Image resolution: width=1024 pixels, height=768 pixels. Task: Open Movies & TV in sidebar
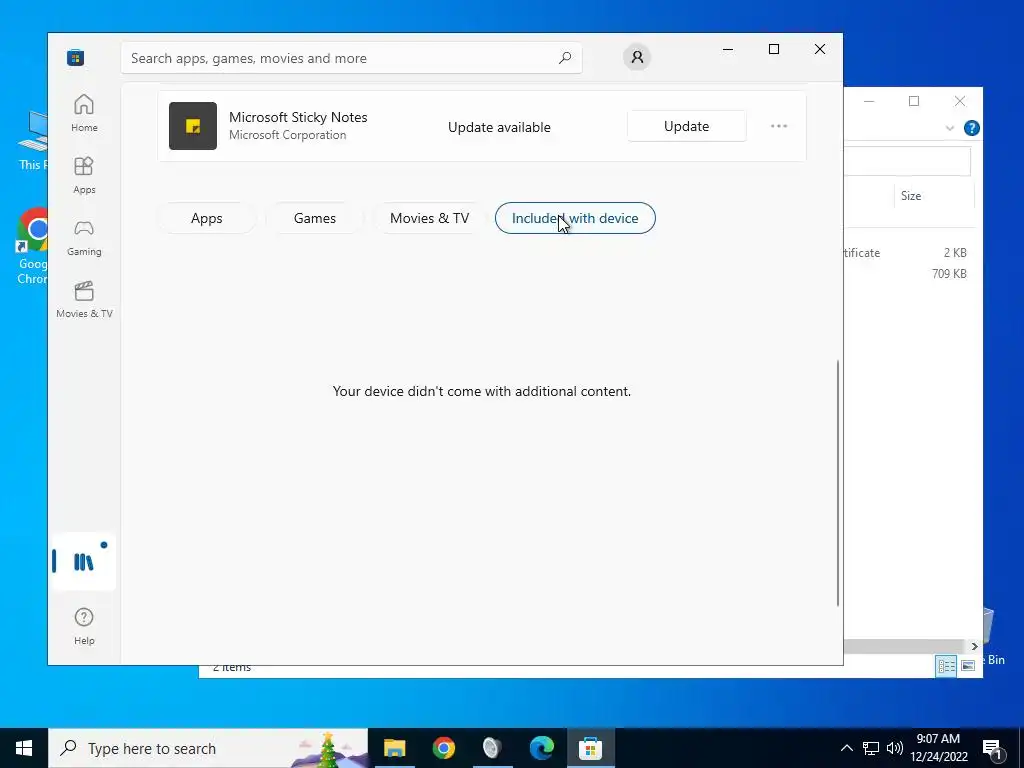click(84, 299)
